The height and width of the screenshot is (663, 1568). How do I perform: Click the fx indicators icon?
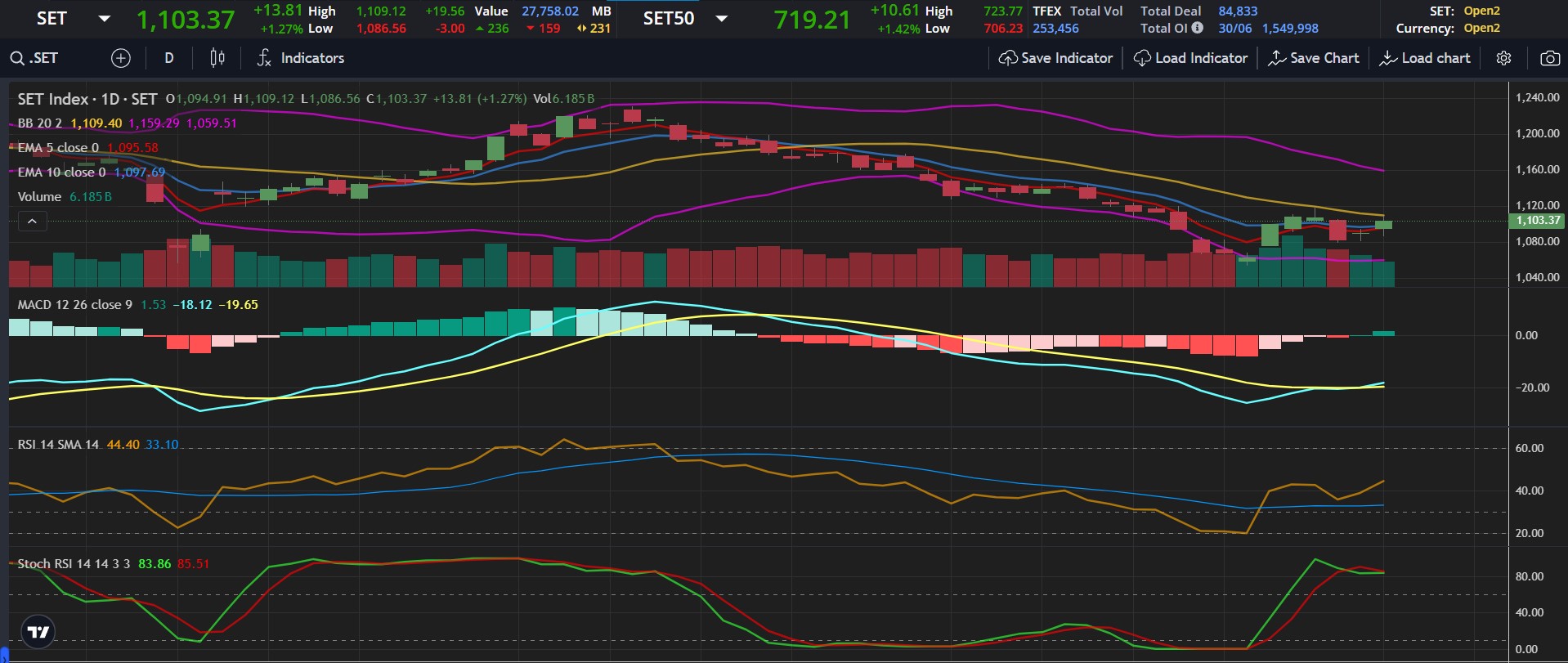tap(263, 58)
